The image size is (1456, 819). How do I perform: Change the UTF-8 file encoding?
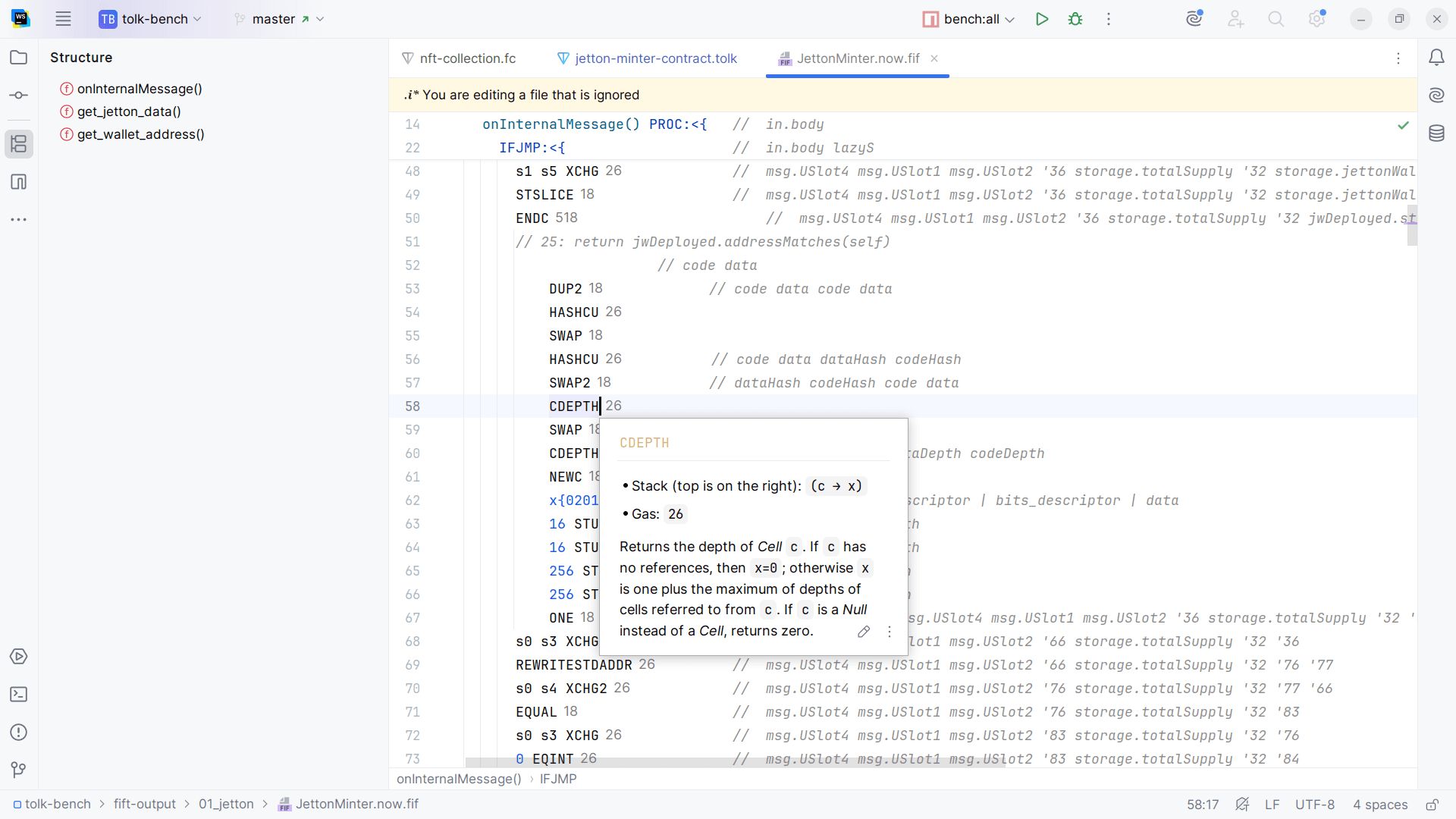pos(1315,805)
